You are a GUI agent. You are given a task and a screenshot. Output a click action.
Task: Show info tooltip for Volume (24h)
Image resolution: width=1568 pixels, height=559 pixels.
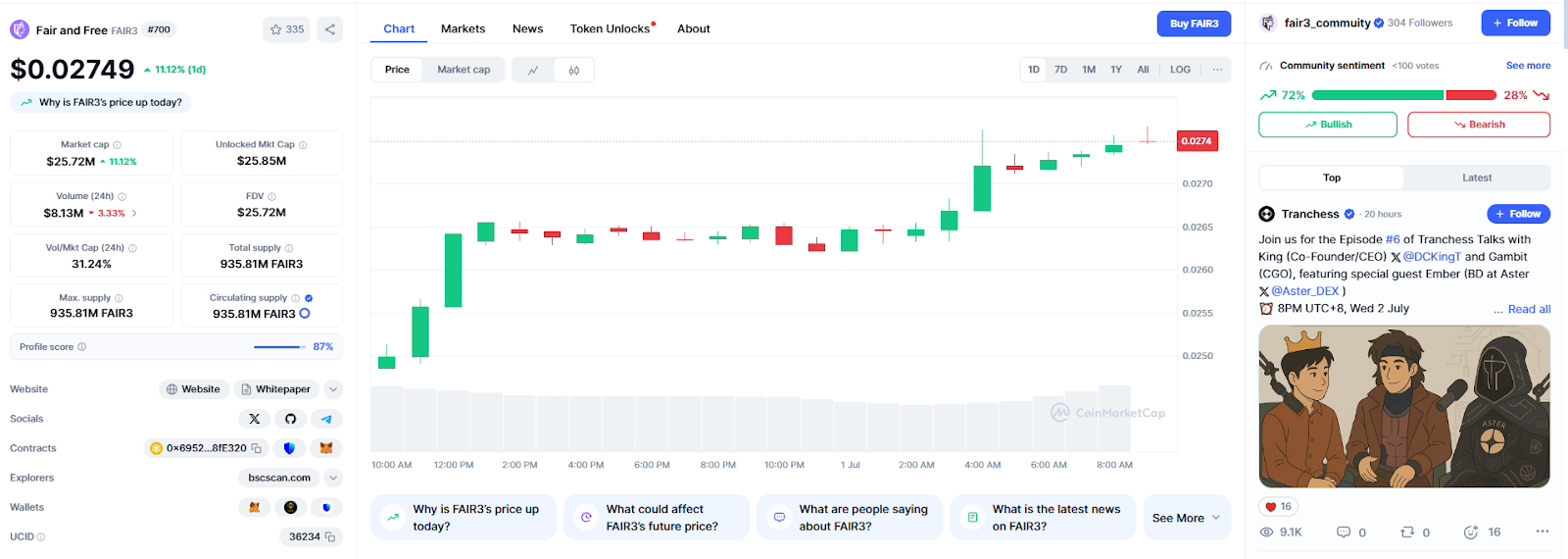[x=122, y=196]
